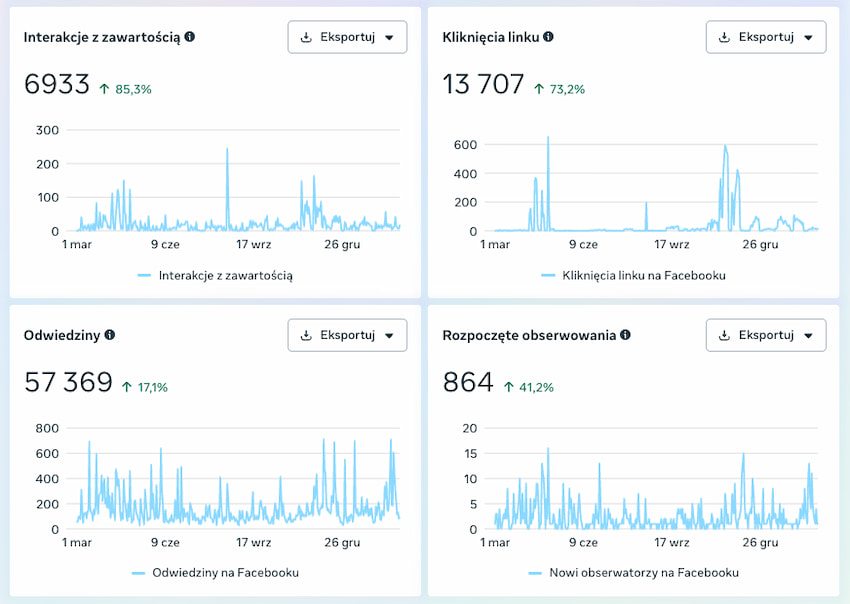The image size is (850, 604).
Task: Click download icon in Odwiedziny export button
Action: coord(306,335)
